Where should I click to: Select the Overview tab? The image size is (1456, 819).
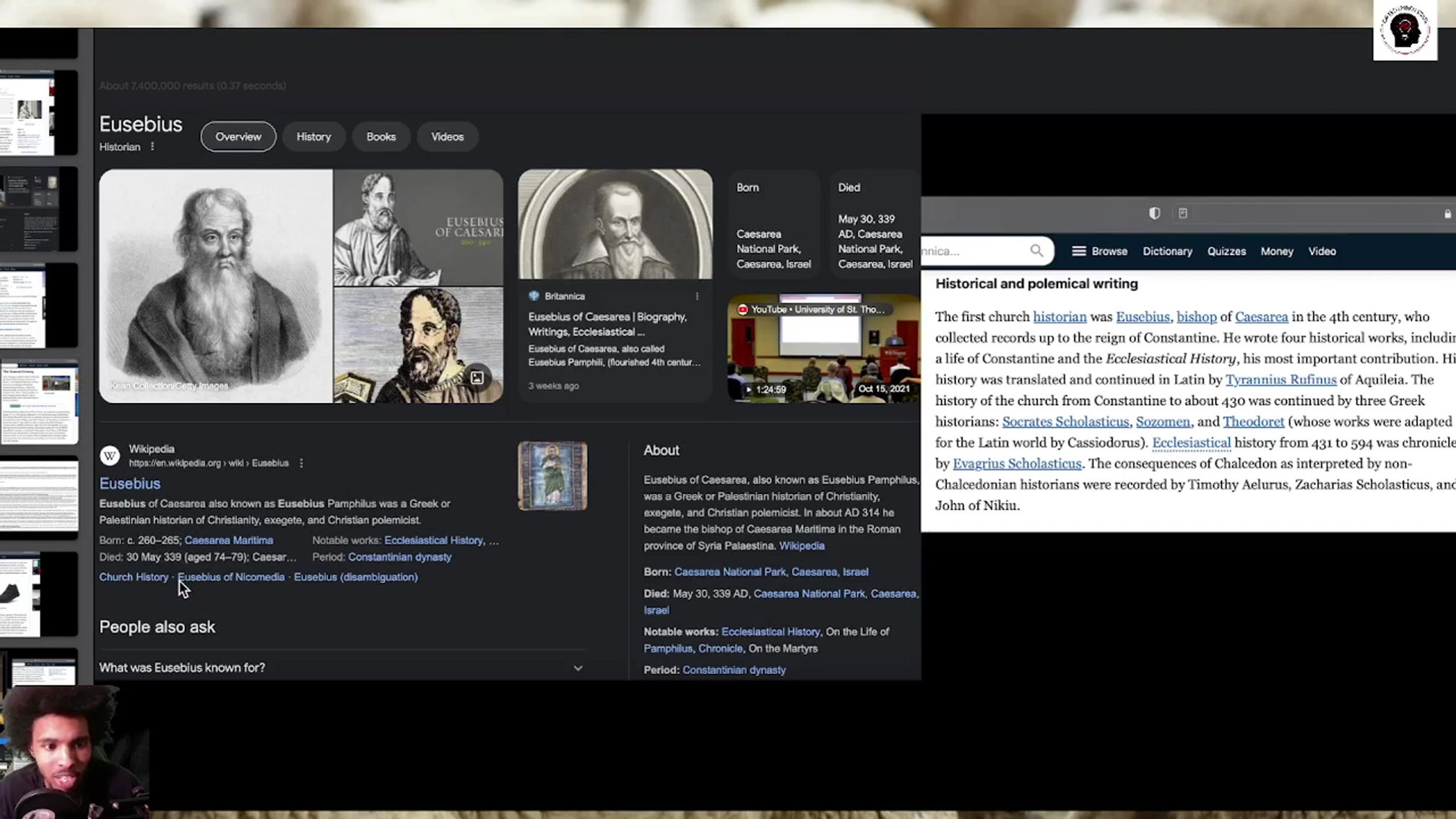click(x=238, y=136)
